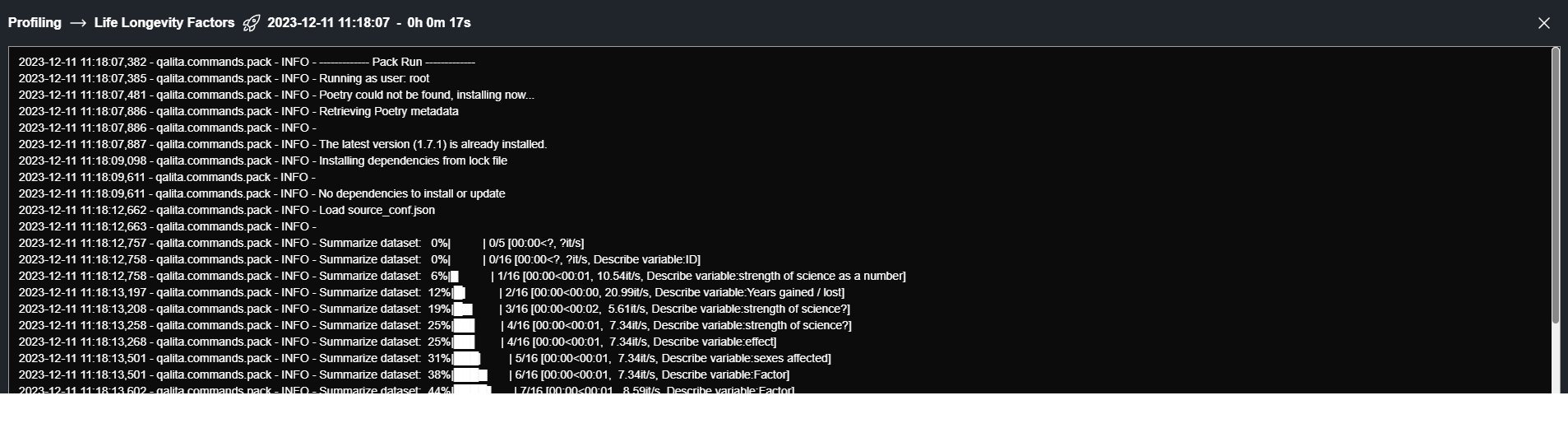Click the vertical scrollbar thumb of log

coord(1555,185)
